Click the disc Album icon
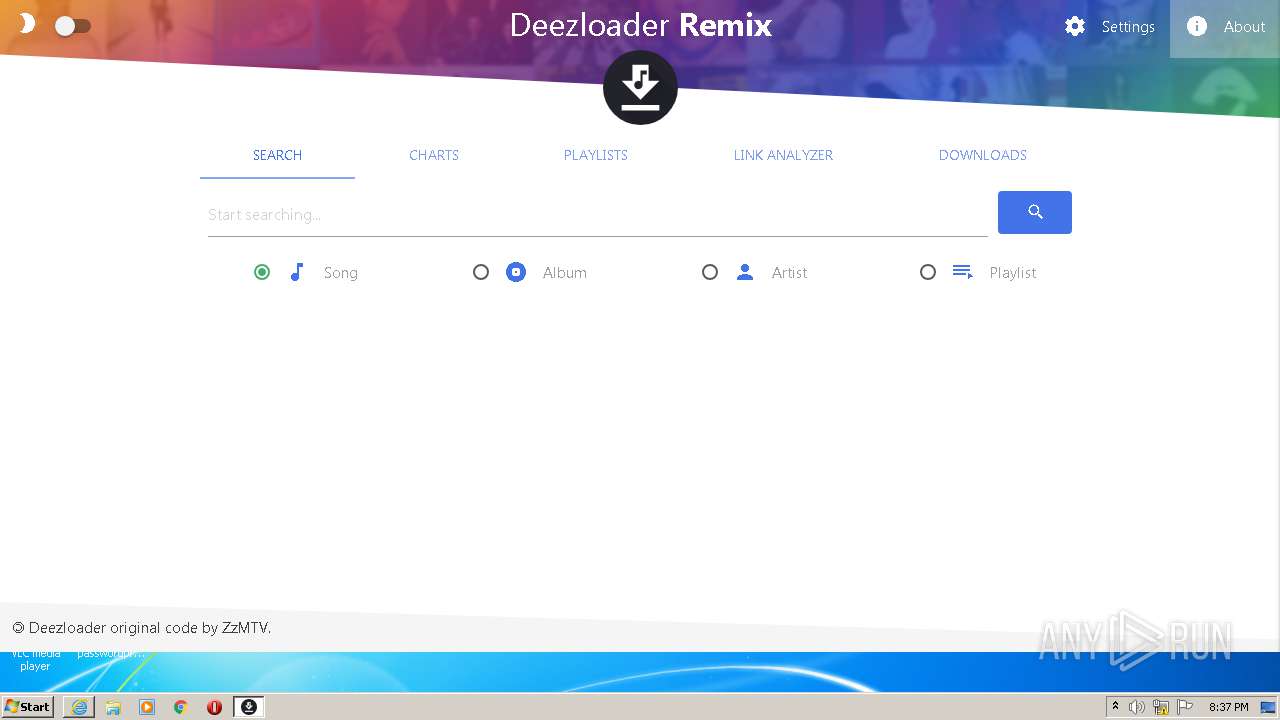This screenshot has width=1280, height=720. coord(516,272)
